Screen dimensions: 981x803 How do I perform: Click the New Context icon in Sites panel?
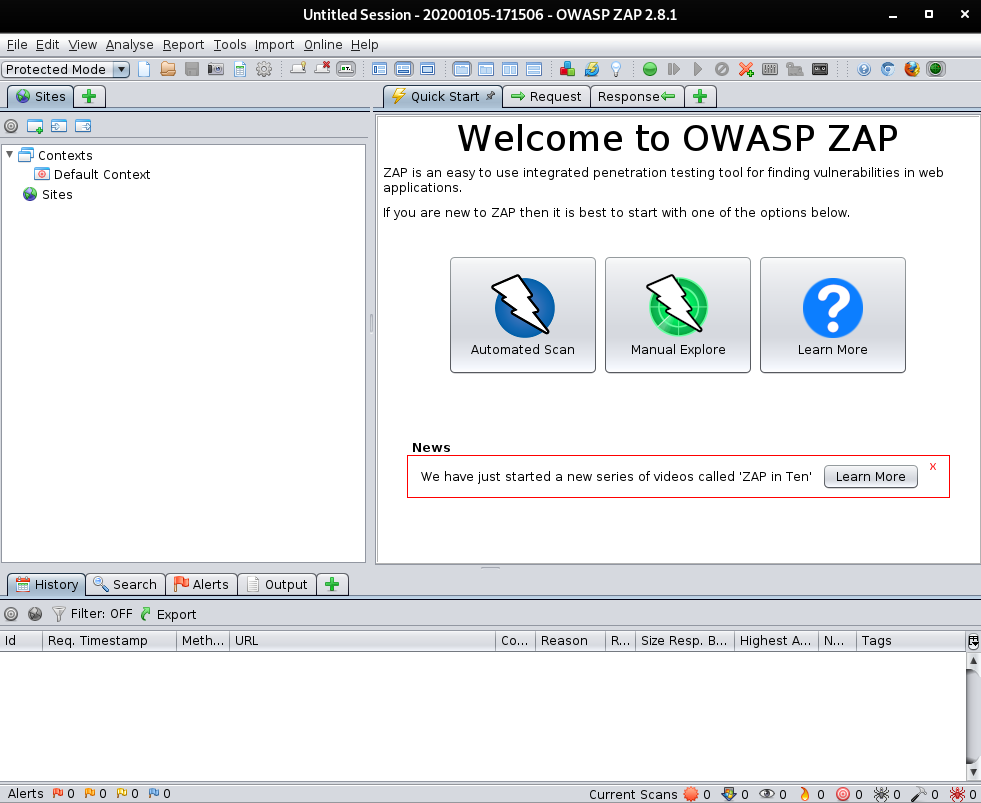(35, 126)
